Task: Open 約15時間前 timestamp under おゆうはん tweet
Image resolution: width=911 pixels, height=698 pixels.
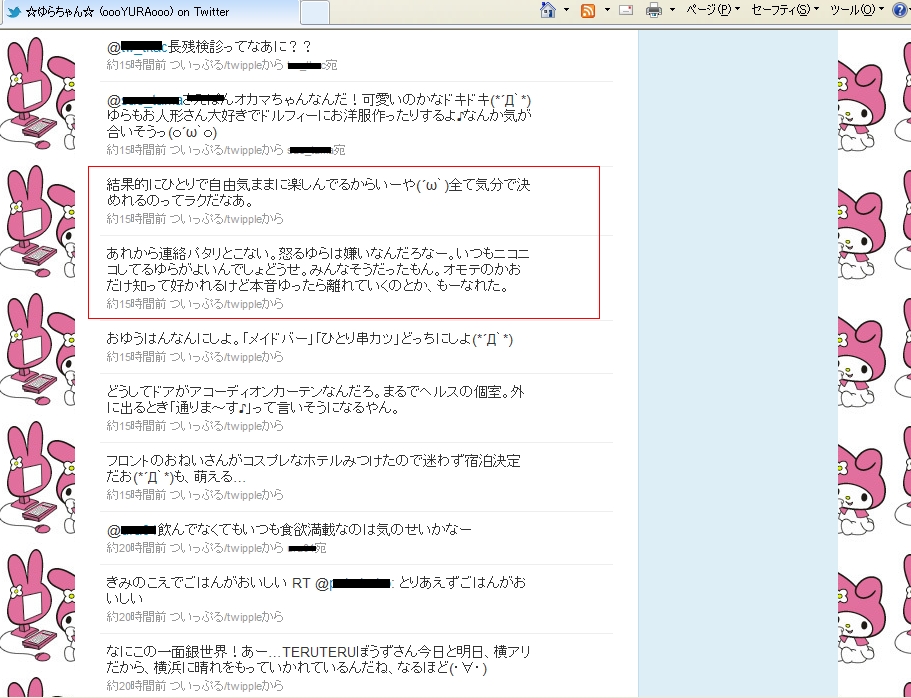Action: coord(136,357)
